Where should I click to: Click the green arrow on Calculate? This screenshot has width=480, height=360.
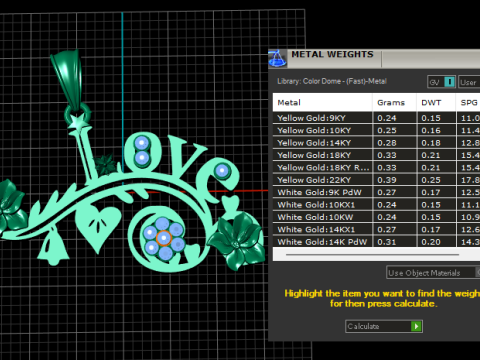(416, 326)
